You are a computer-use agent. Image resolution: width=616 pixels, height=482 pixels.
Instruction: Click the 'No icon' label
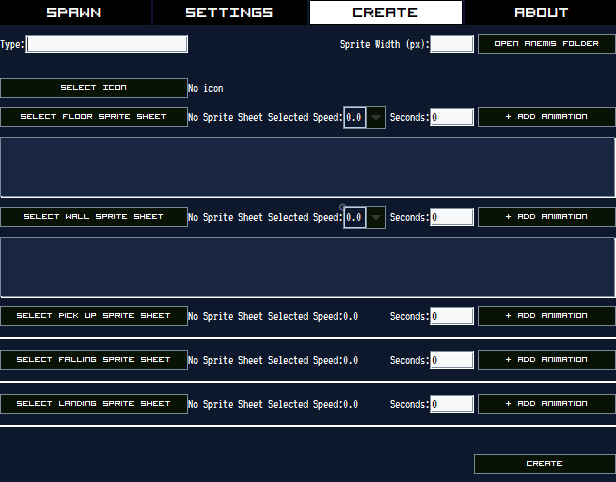[205, 88]
